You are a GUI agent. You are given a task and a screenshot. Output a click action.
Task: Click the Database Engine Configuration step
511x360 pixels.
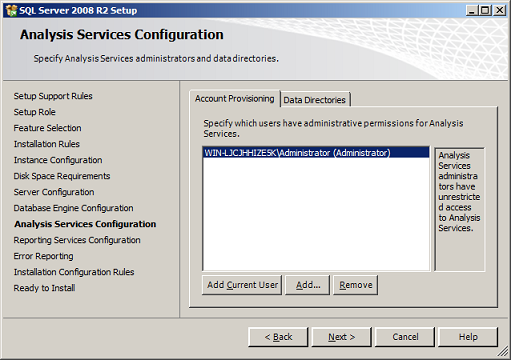coord(73,208)
